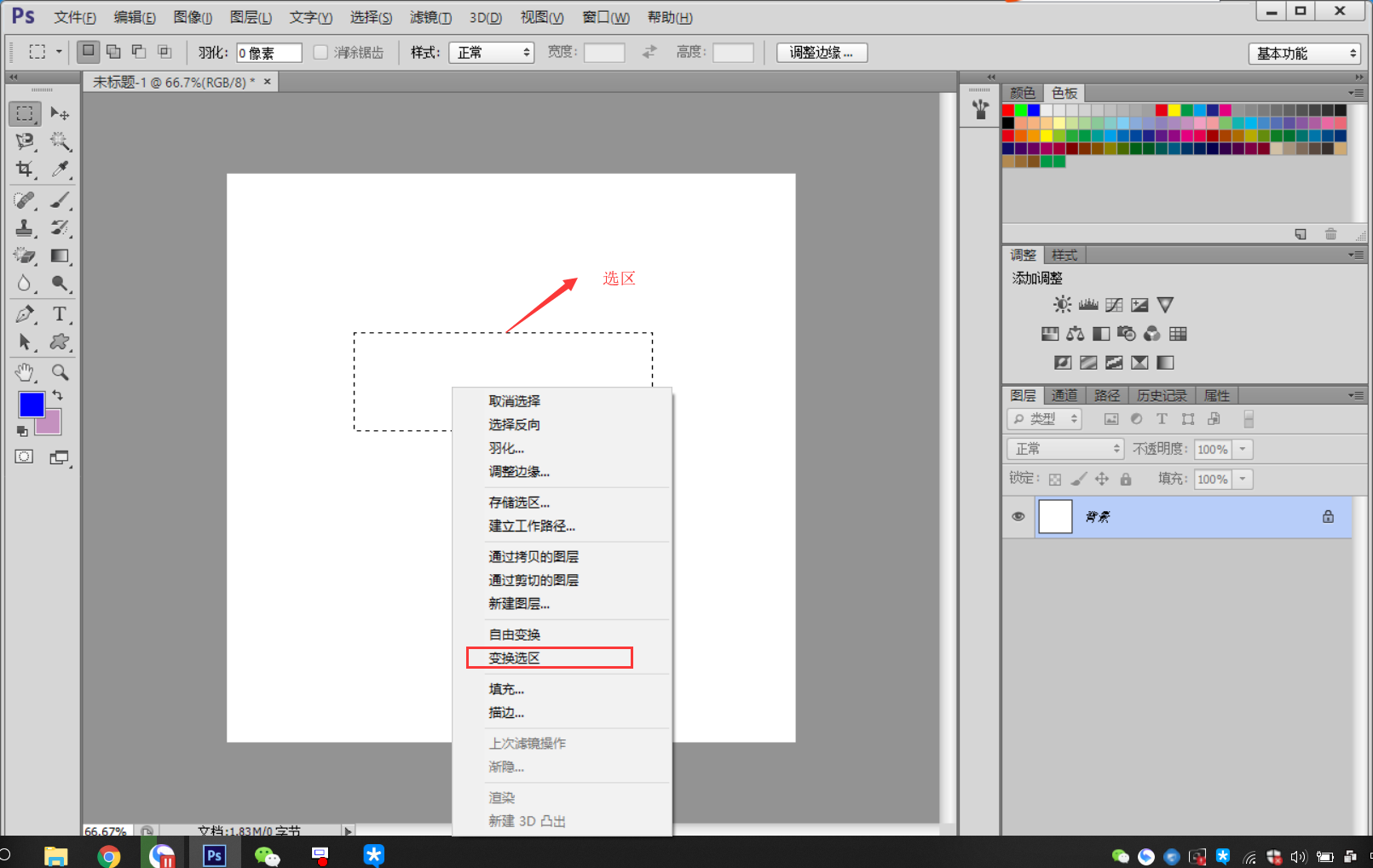Open the 基本功能 workspace dropdown
The height and width of the screenshot is (868, 1373).
point(1305,54)
